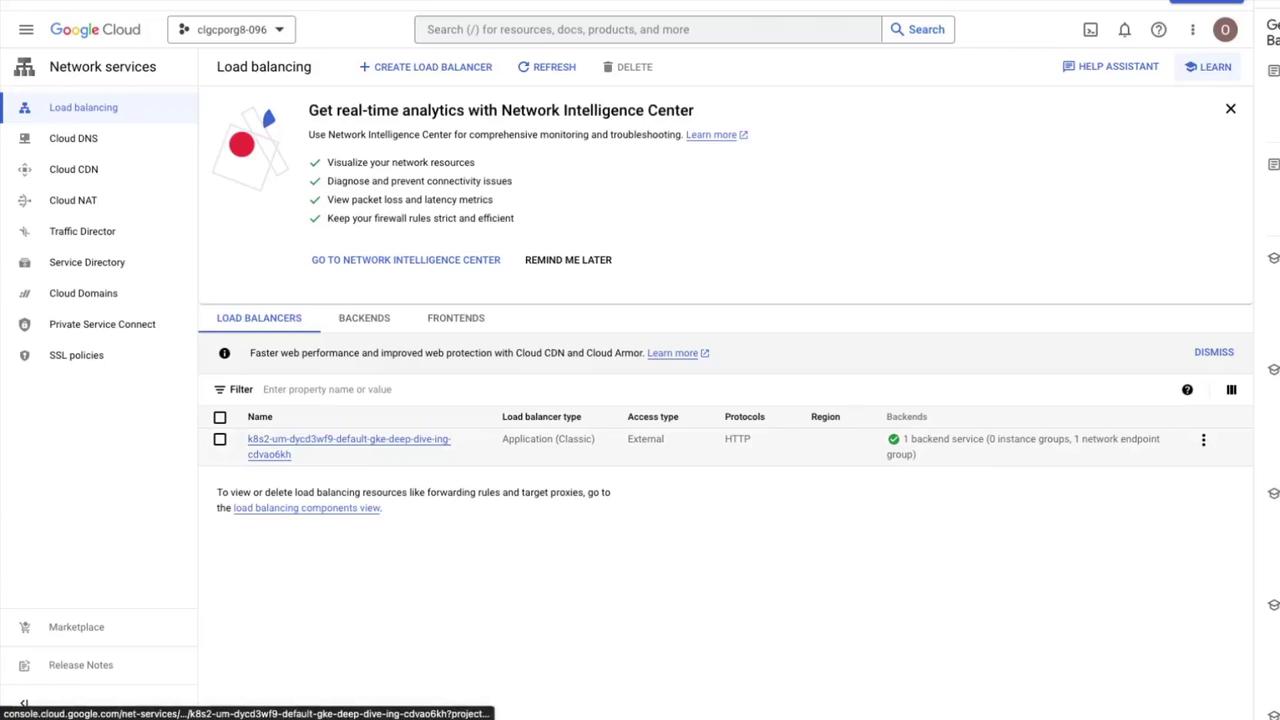
Task: Open the notifications bell
Action: point(1124,30)
